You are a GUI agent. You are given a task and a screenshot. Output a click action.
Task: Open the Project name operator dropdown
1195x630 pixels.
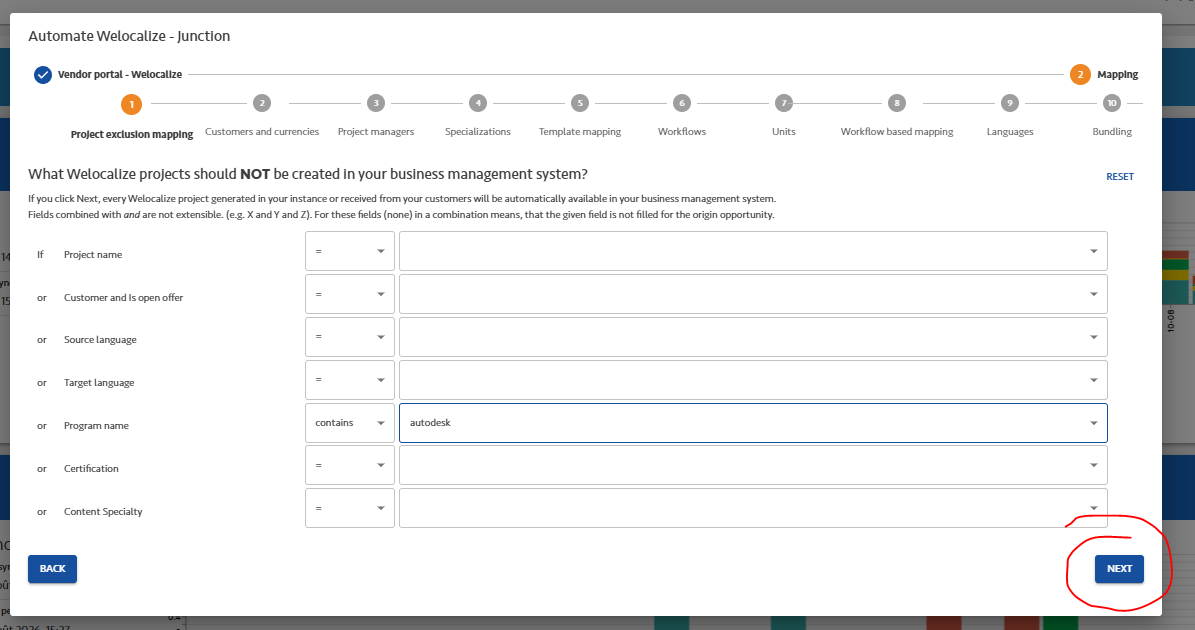[x=350, y=251]
